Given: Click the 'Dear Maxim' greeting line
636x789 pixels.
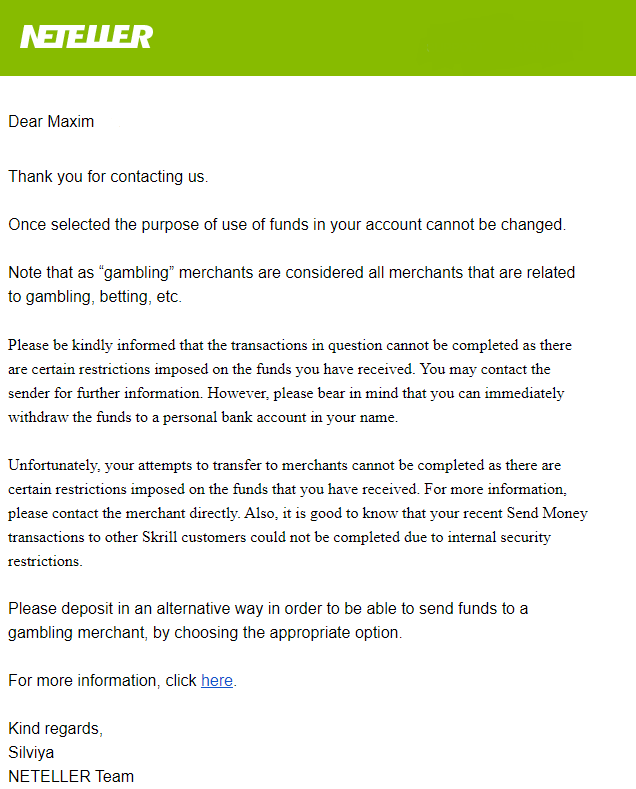Looking at the screenshot, I should coord(51,122).
